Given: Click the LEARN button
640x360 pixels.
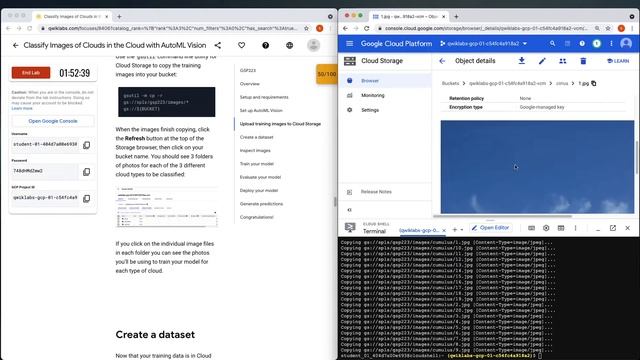Looking at the screenshot, I should (618, 61).
